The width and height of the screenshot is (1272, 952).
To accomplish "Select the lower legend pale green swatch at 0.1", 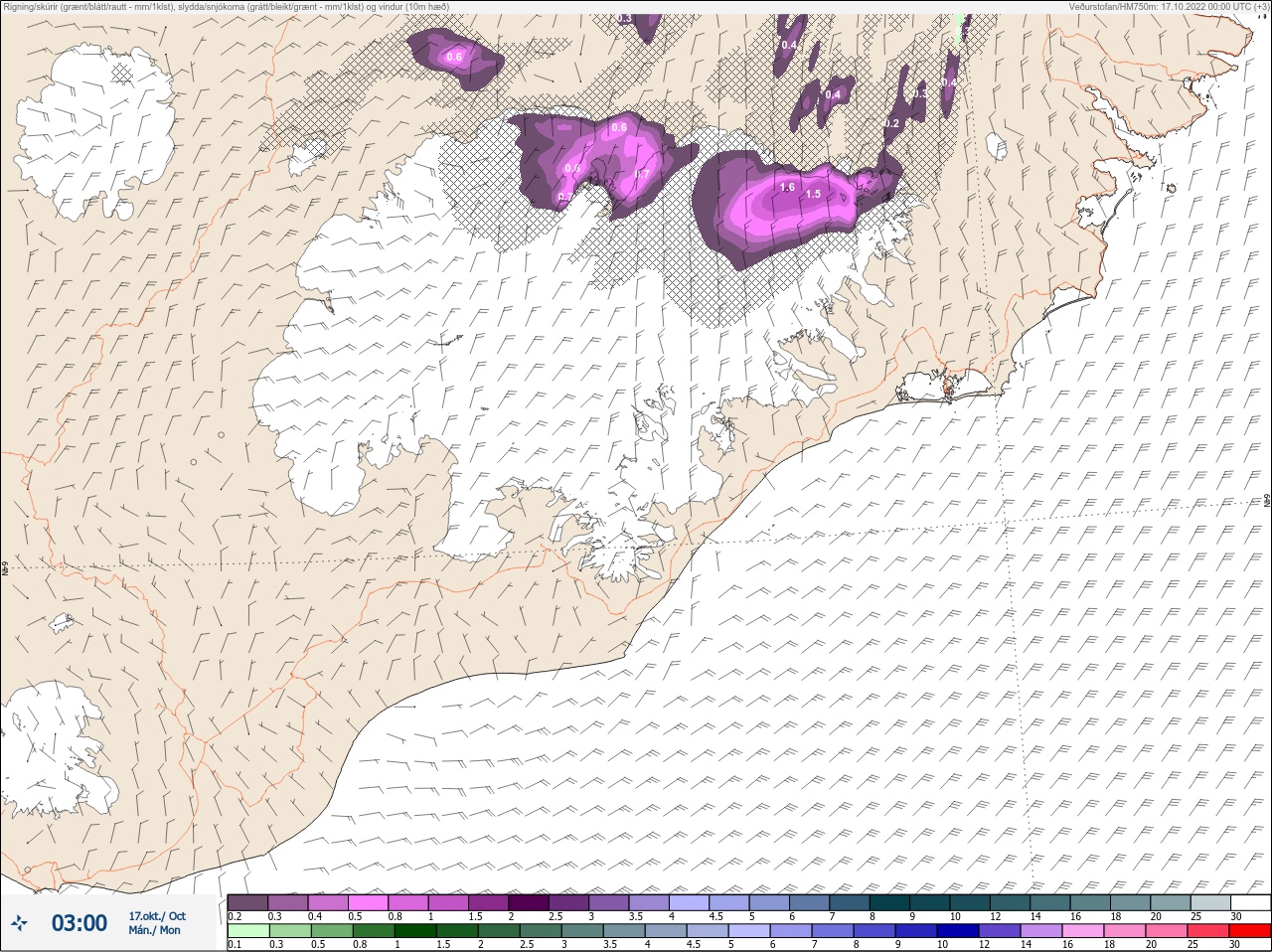I will tap(247, 931).
